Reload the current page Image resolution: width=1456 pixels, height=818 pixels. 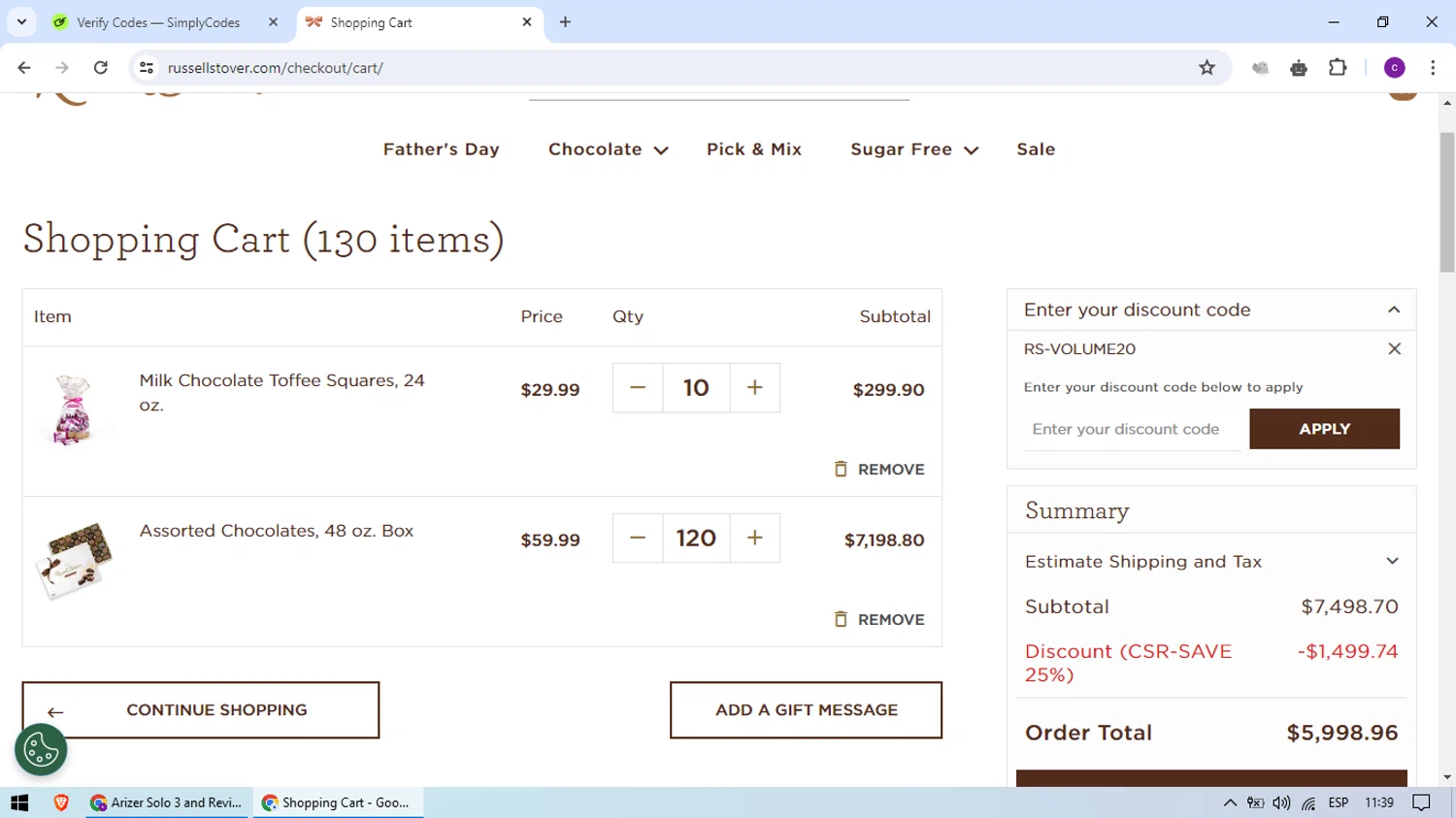101,68
